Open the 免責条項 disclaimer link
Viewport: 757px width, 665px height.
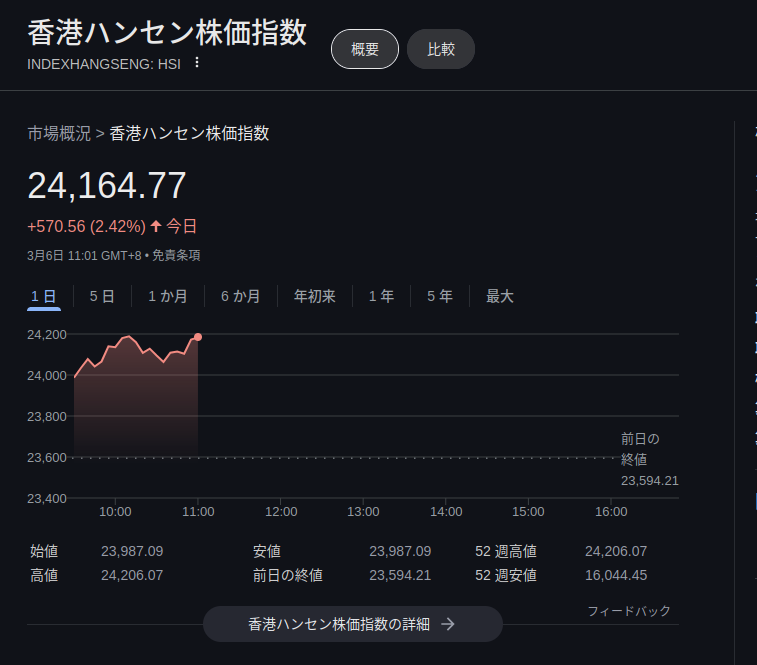point(176,255)
